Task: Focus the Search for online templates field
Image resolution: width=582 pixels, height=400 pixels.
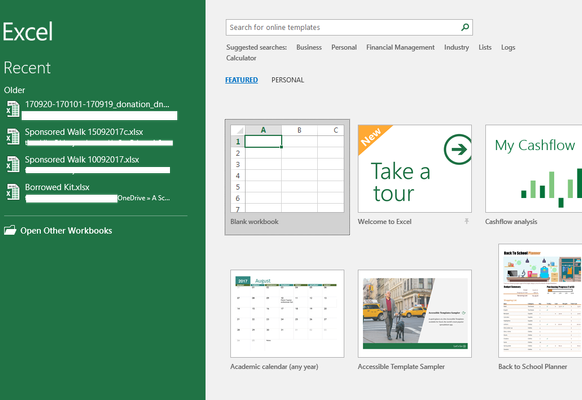Action: tap(349, 27)
